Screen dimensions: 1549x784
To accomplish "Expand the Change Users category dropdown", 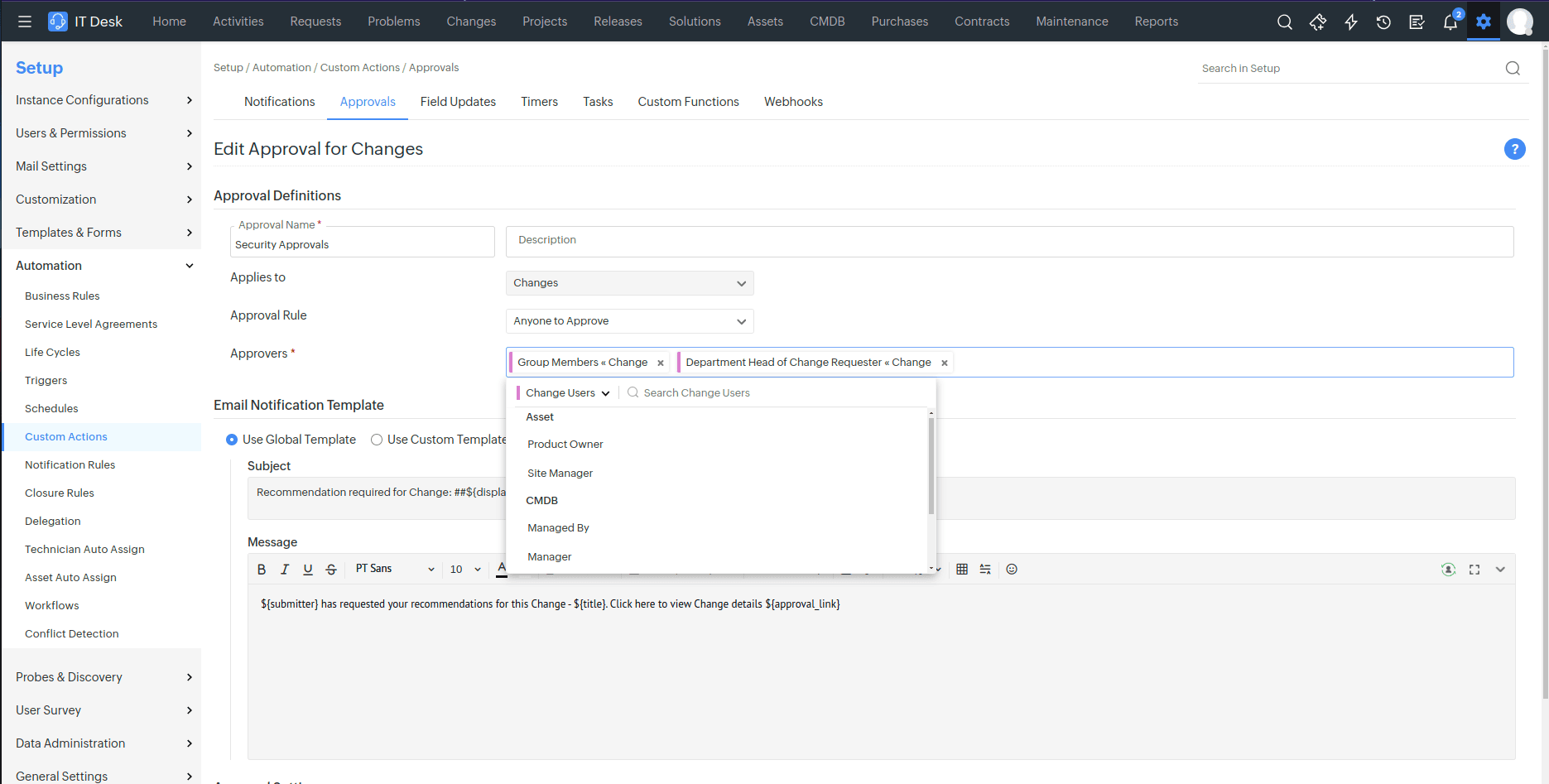I will pos(567,393).
